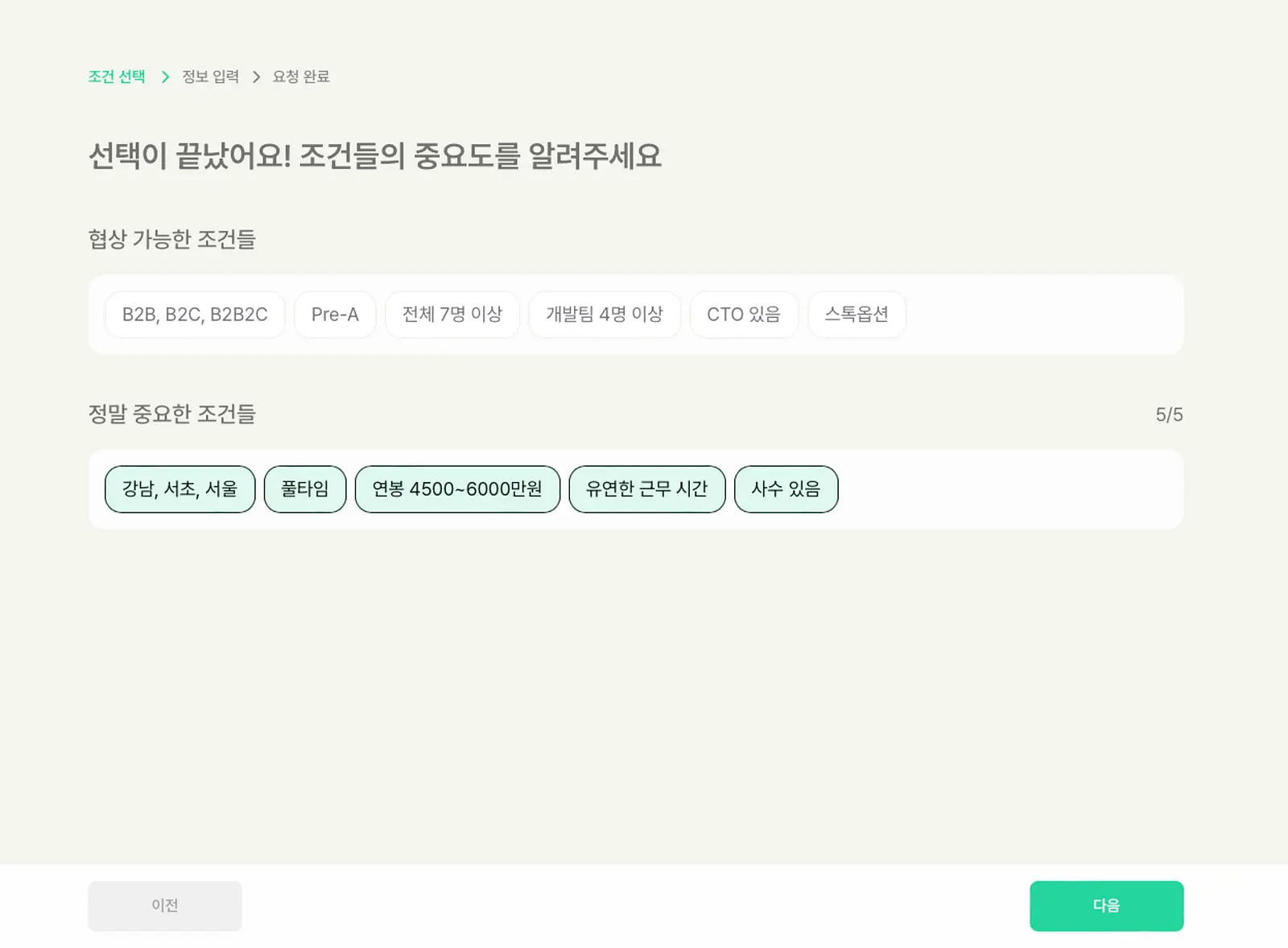The width and height of the screenshot is (1288, 948).
Task: Click the 협상 가능한 조건들 heading
Action: point(171,239)
